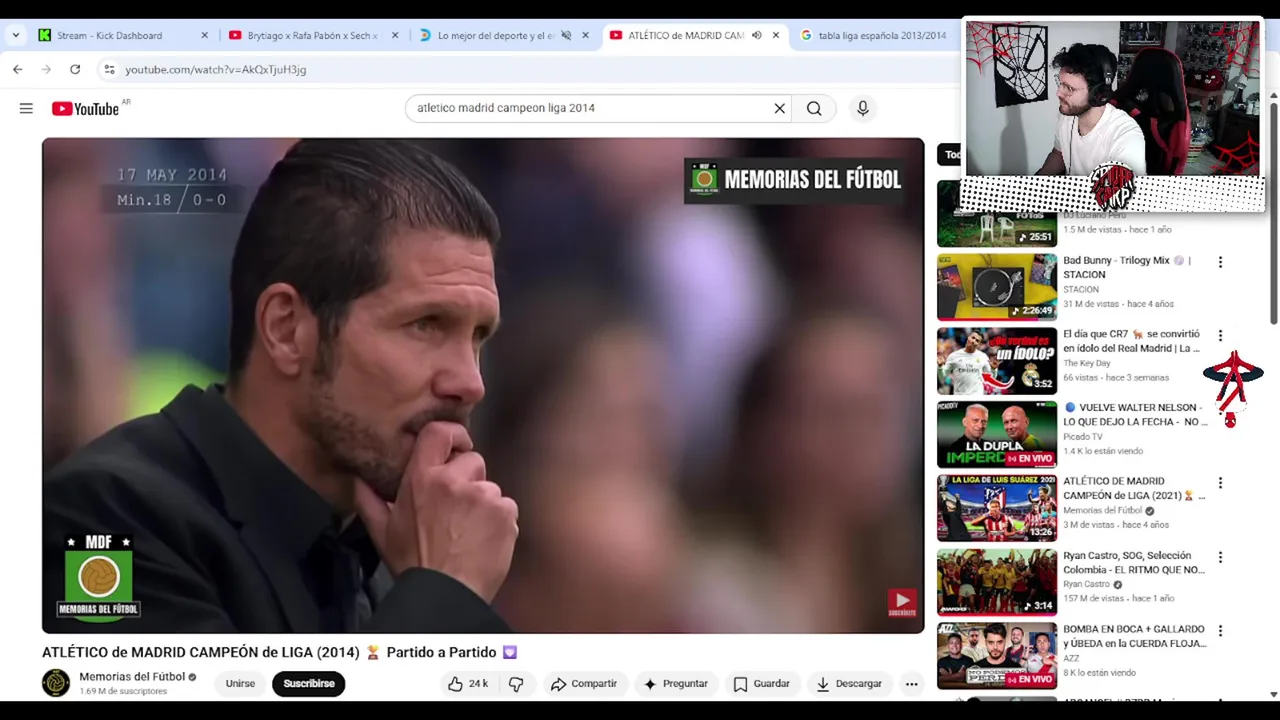Screen dimensions: 1280x720
Task: Open the Ryan Castro, SOG, Selección Colombia title
Action: (x=1134, y=563)
